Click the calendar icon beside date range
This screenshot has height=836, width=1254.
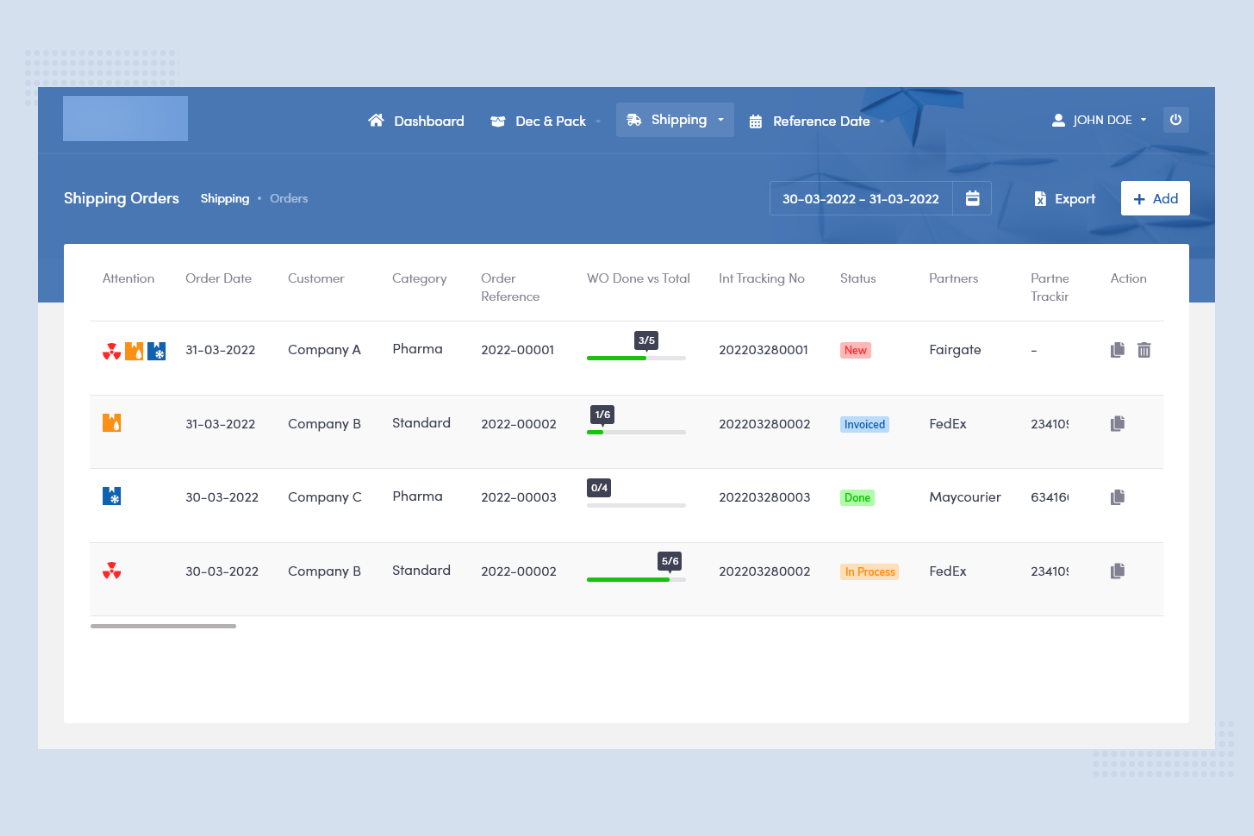[972, 198]
